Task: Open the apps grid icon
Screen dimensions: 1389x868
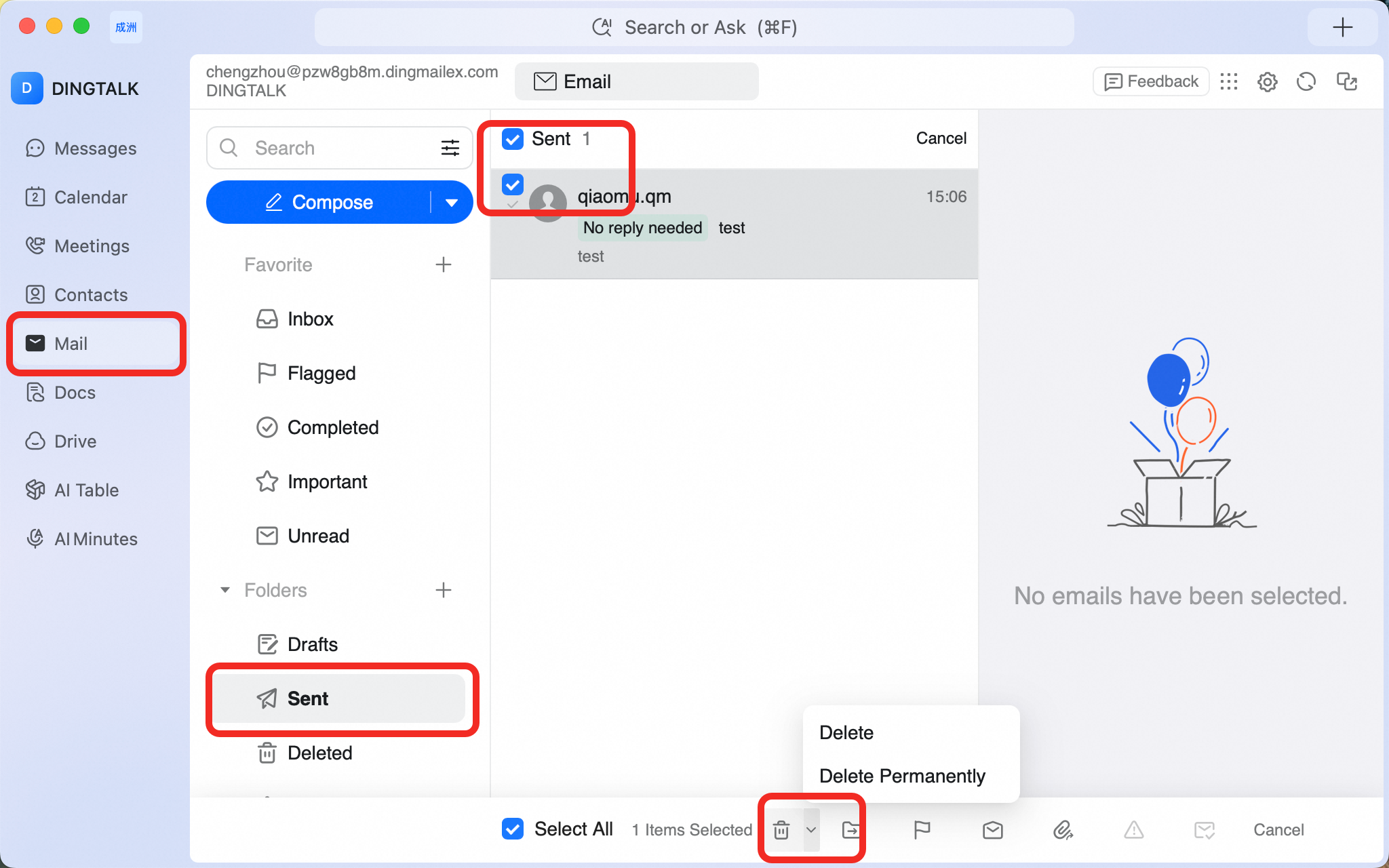Action: click(x=1229, y=82)
